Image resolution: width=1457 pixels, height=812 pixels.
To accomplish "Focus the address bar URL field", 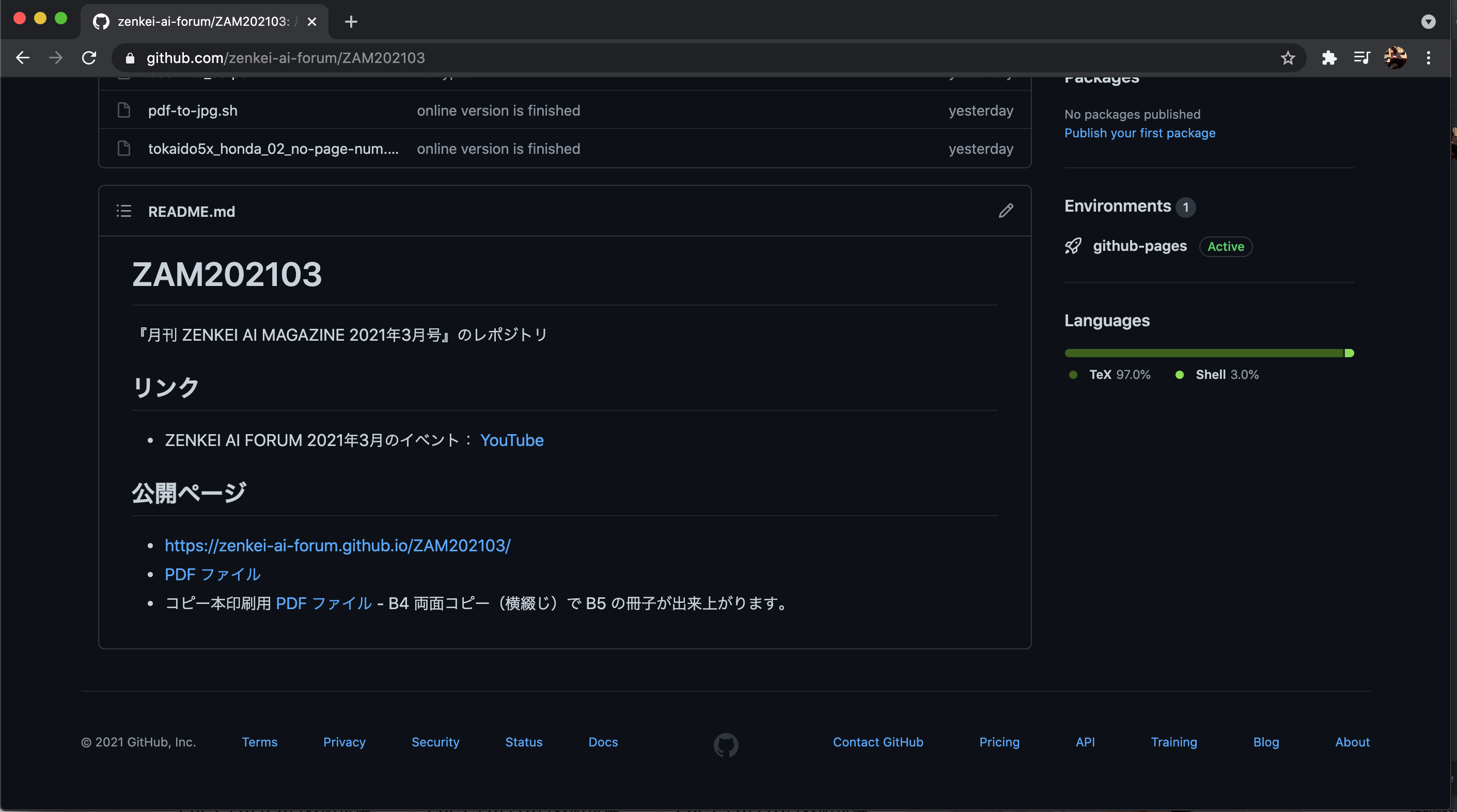I will (710, 58).
